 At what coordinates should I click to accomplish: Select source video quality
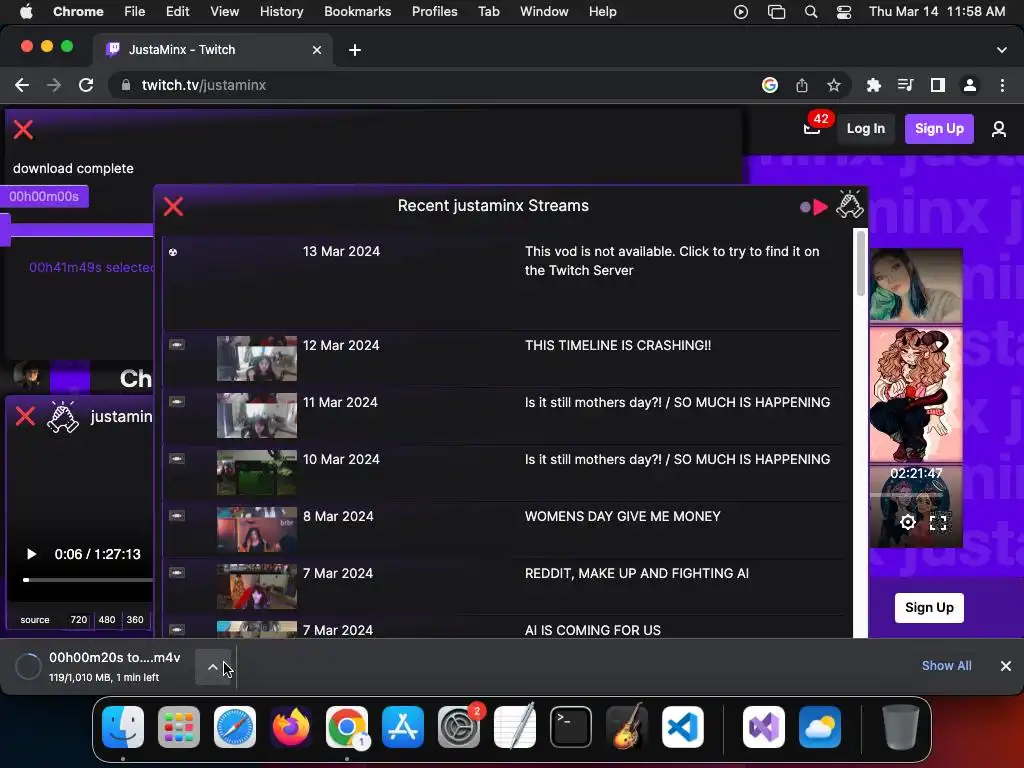(35, 620)
